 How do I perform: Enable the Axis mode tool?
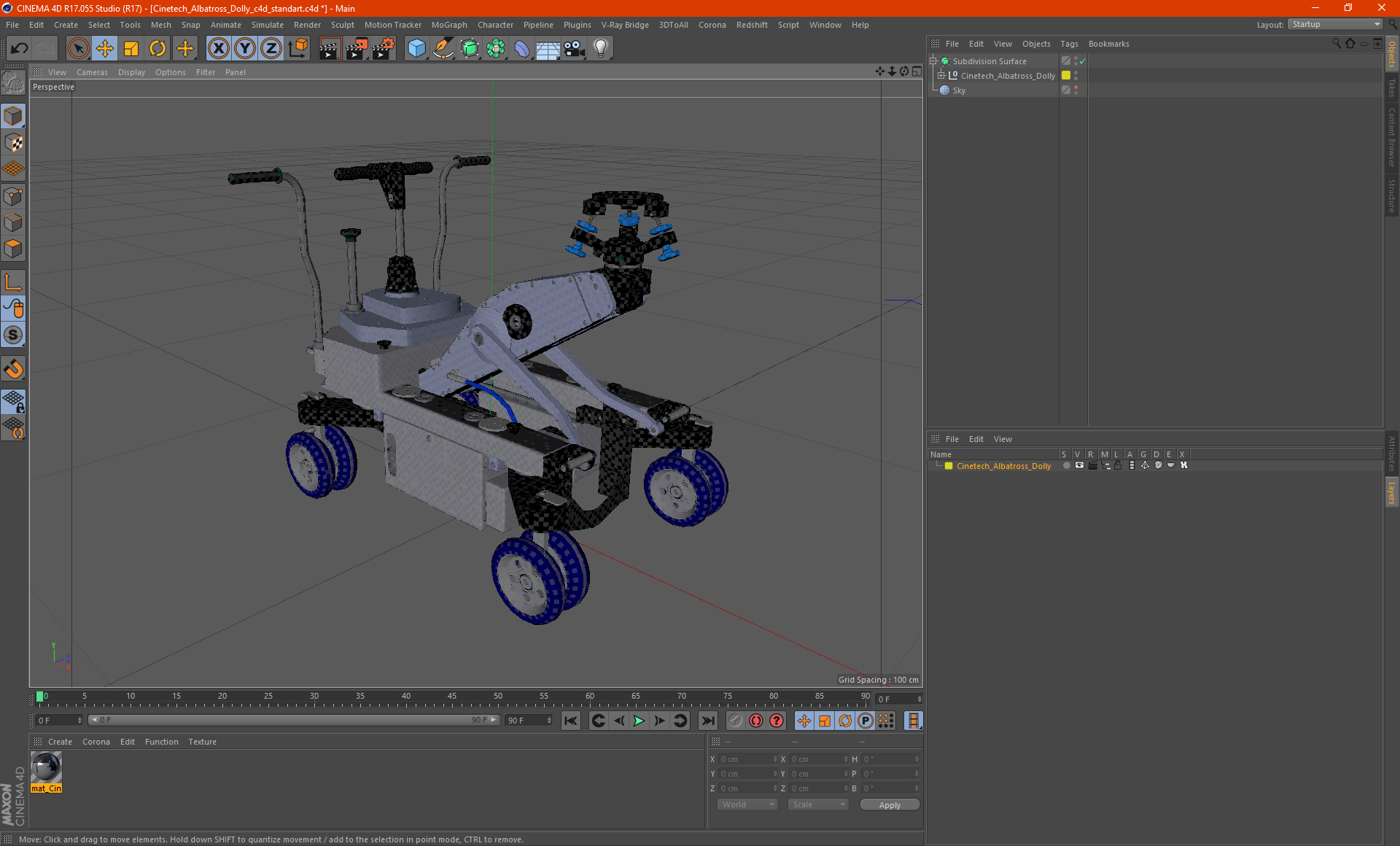click(x=13, y=282)
